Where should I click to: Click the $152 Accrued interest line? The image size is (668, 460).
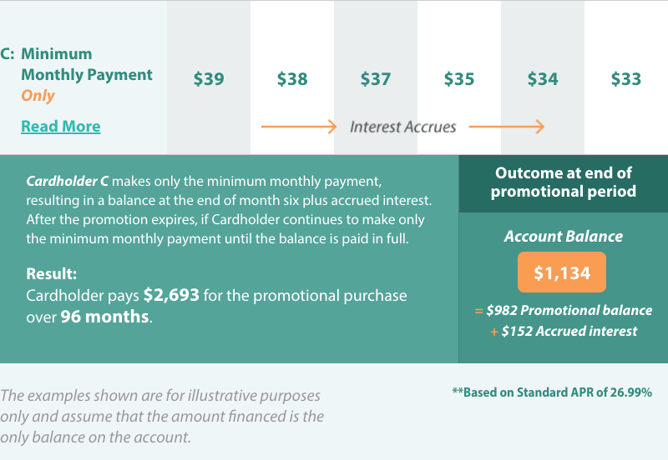[x=564, y=331]
